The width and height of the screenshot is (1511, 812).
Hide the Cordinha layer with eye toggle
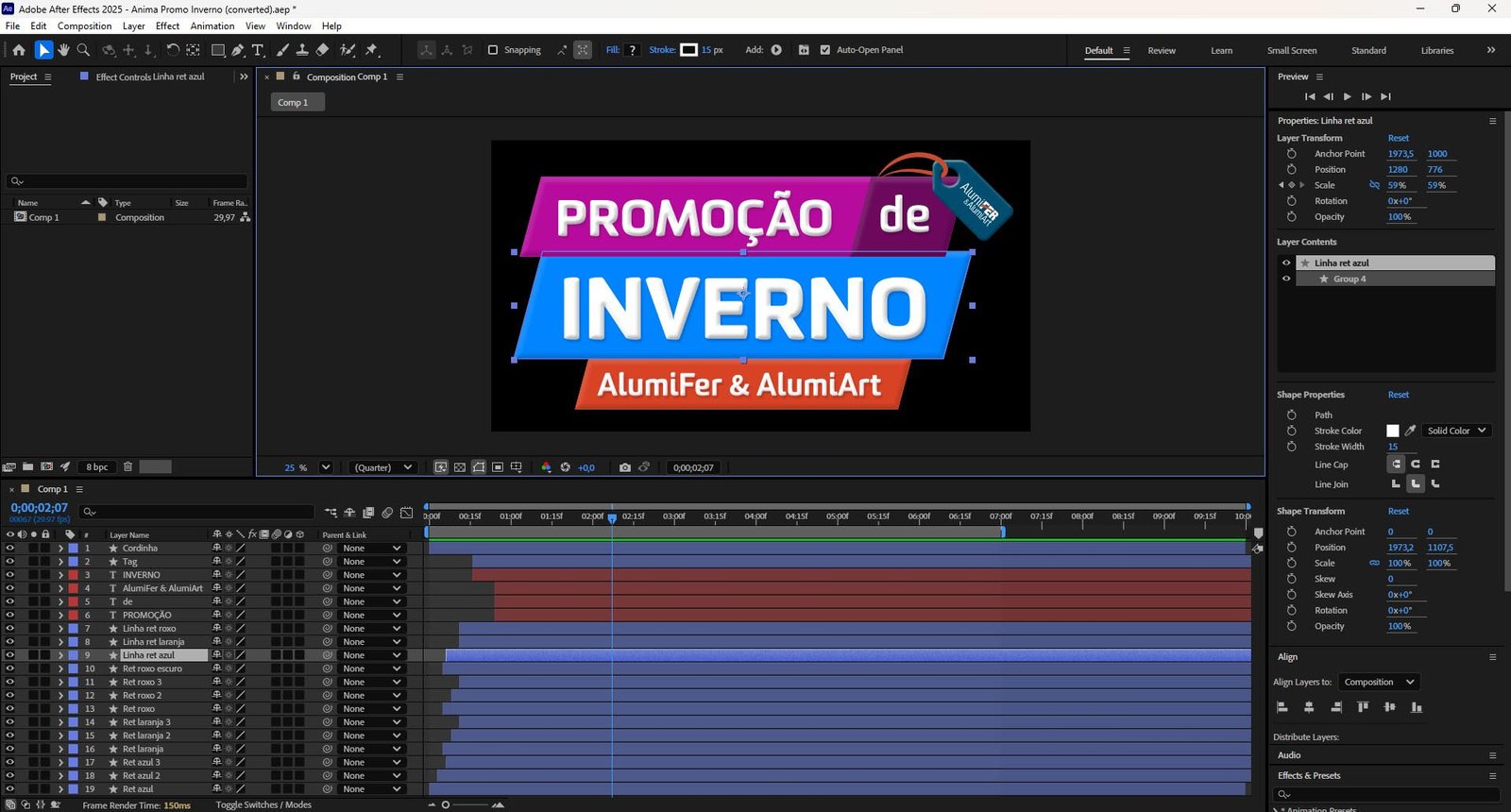pos(9,548)
